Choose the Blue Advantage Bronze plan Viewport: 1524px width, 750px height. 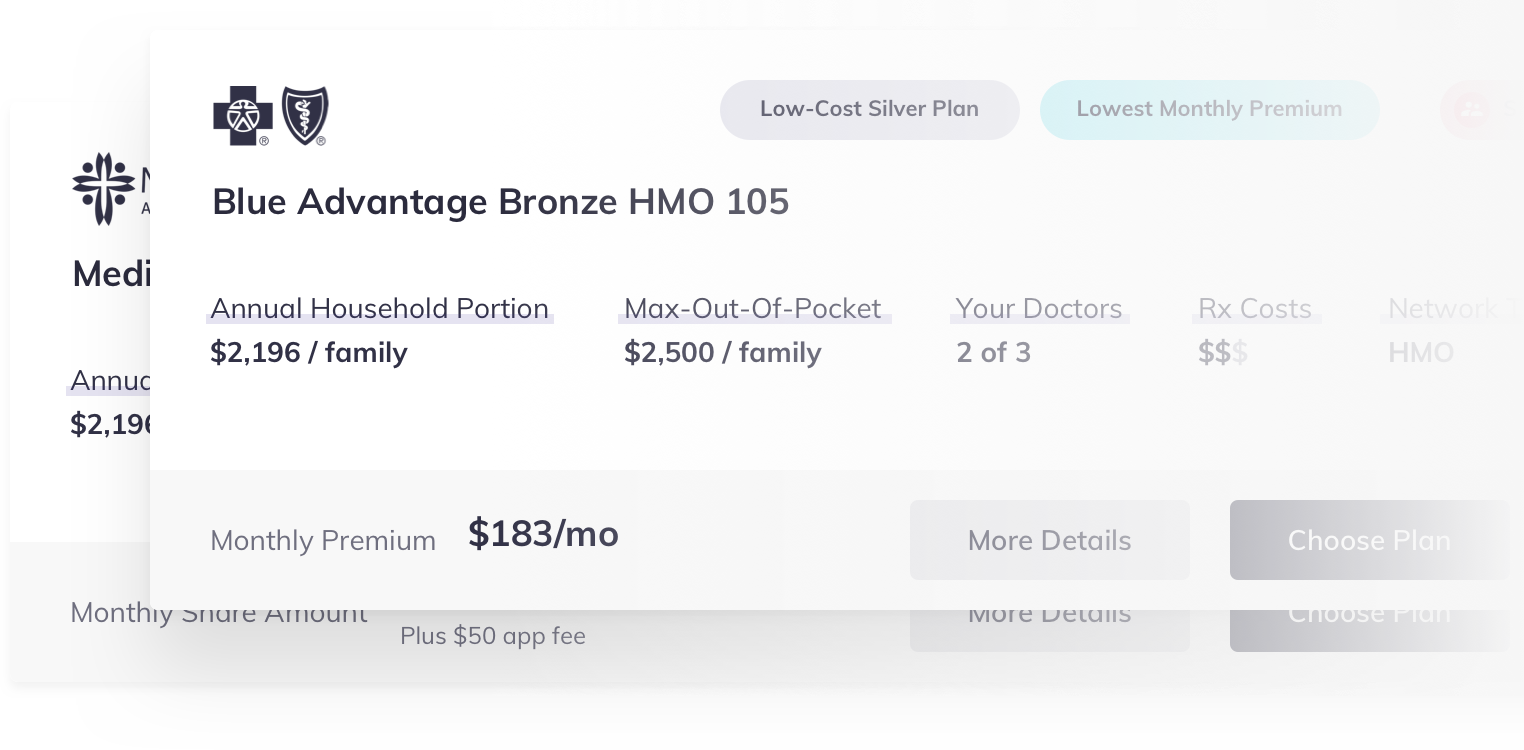point(1369,540)
